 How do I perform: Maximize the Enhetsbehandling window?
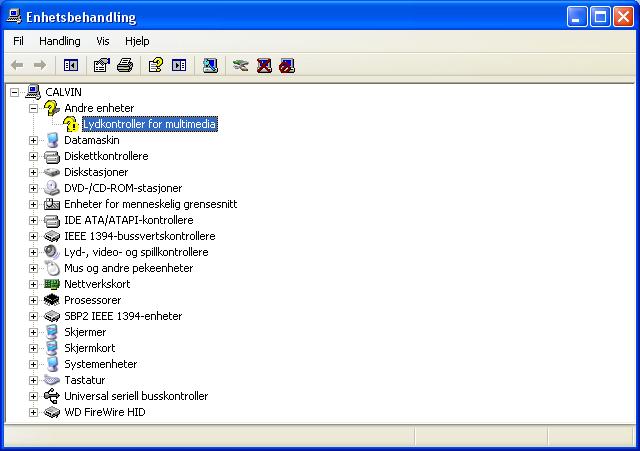click(x=600, y=17)
